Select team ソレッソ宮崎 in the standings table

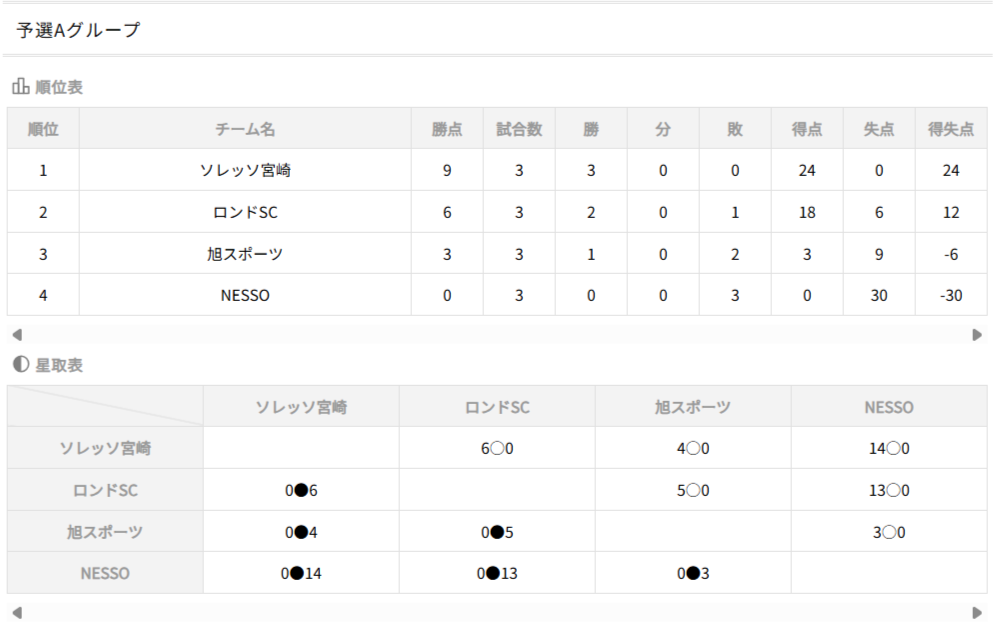coord(245,170)
